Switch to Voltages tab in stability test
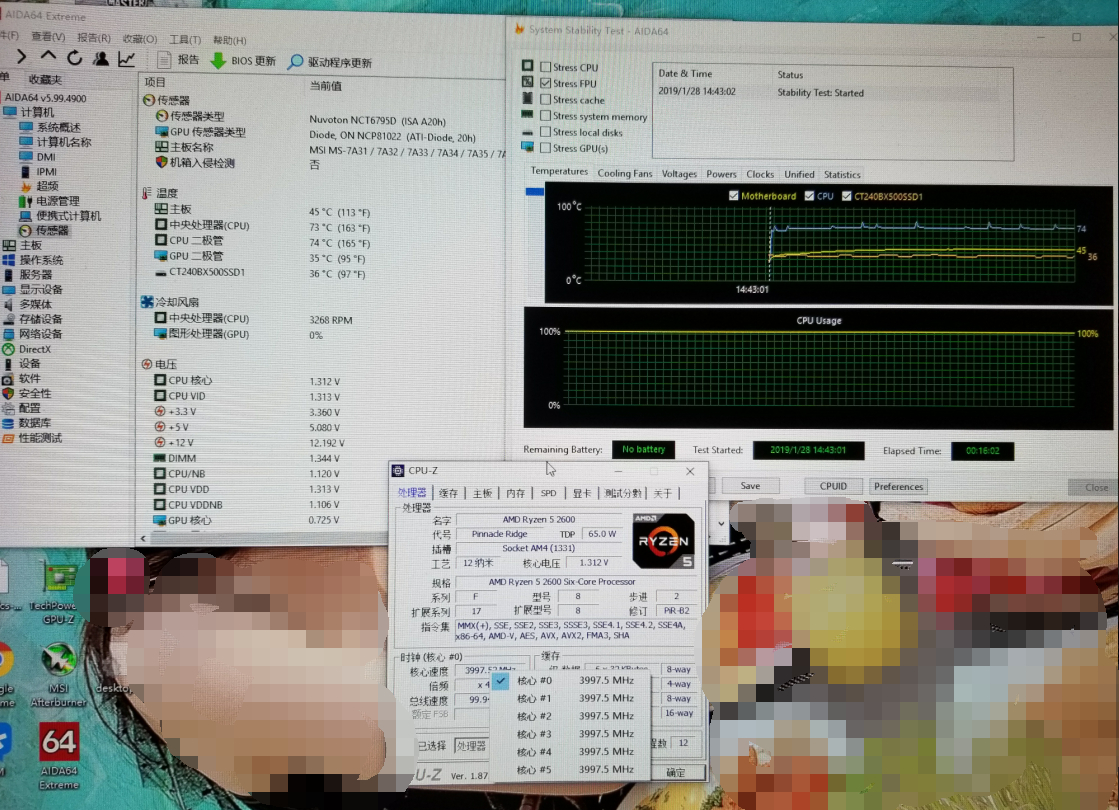The width and height of the screenshot is (1119, 810). 679,173
